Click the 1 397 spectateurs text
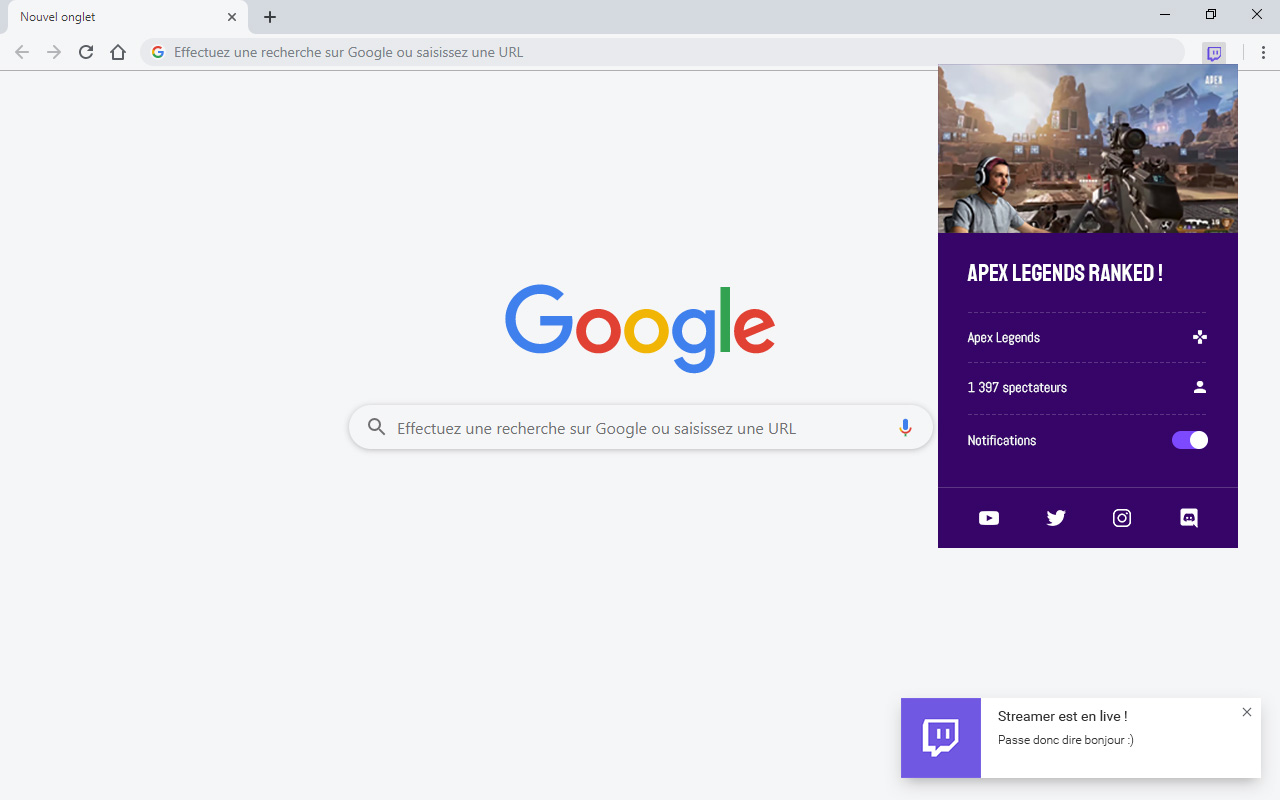Screen dimensions: 1280x800 tap(1017, 388)
